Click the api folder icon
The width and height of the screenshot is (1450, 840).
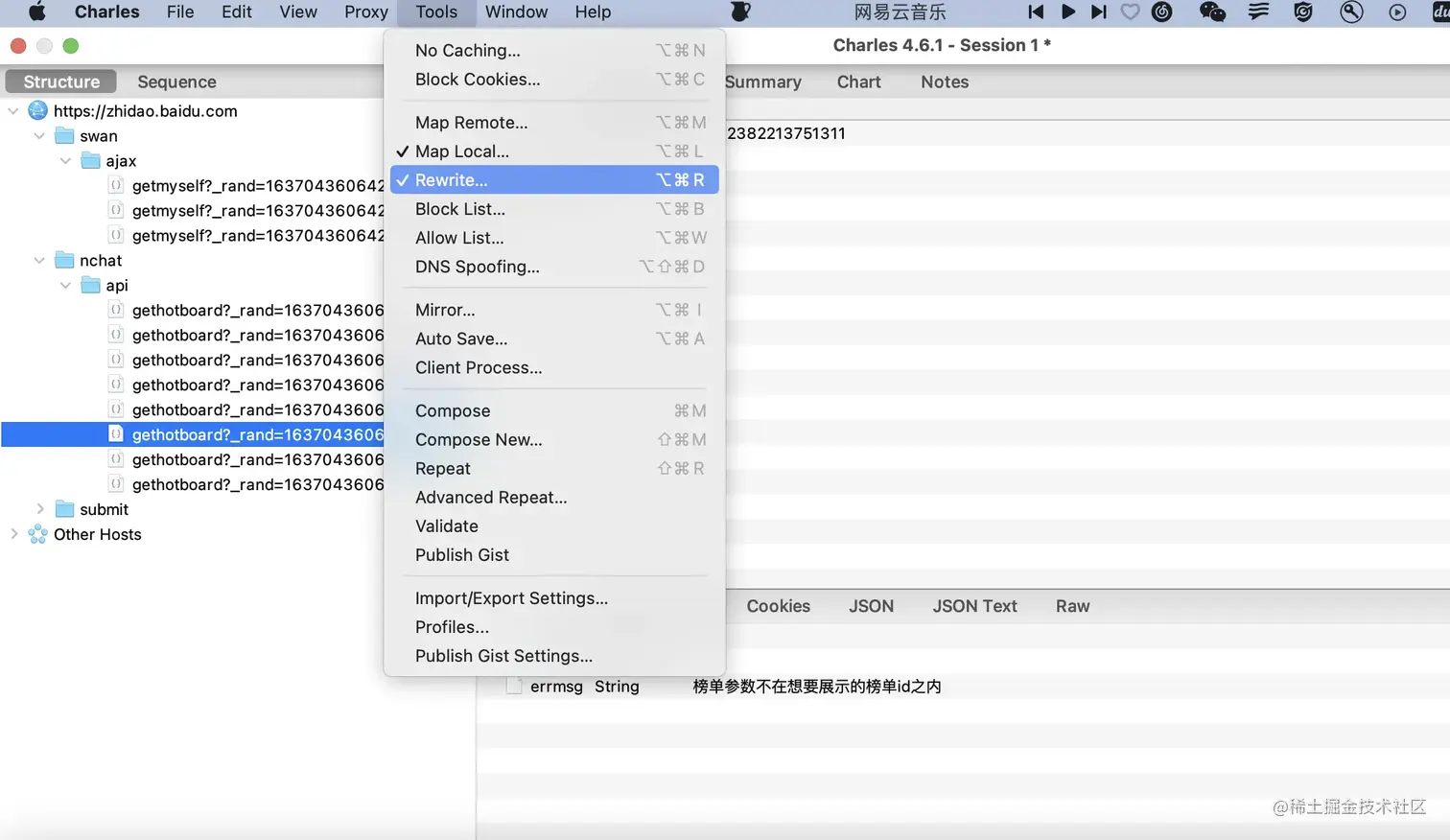90,285
